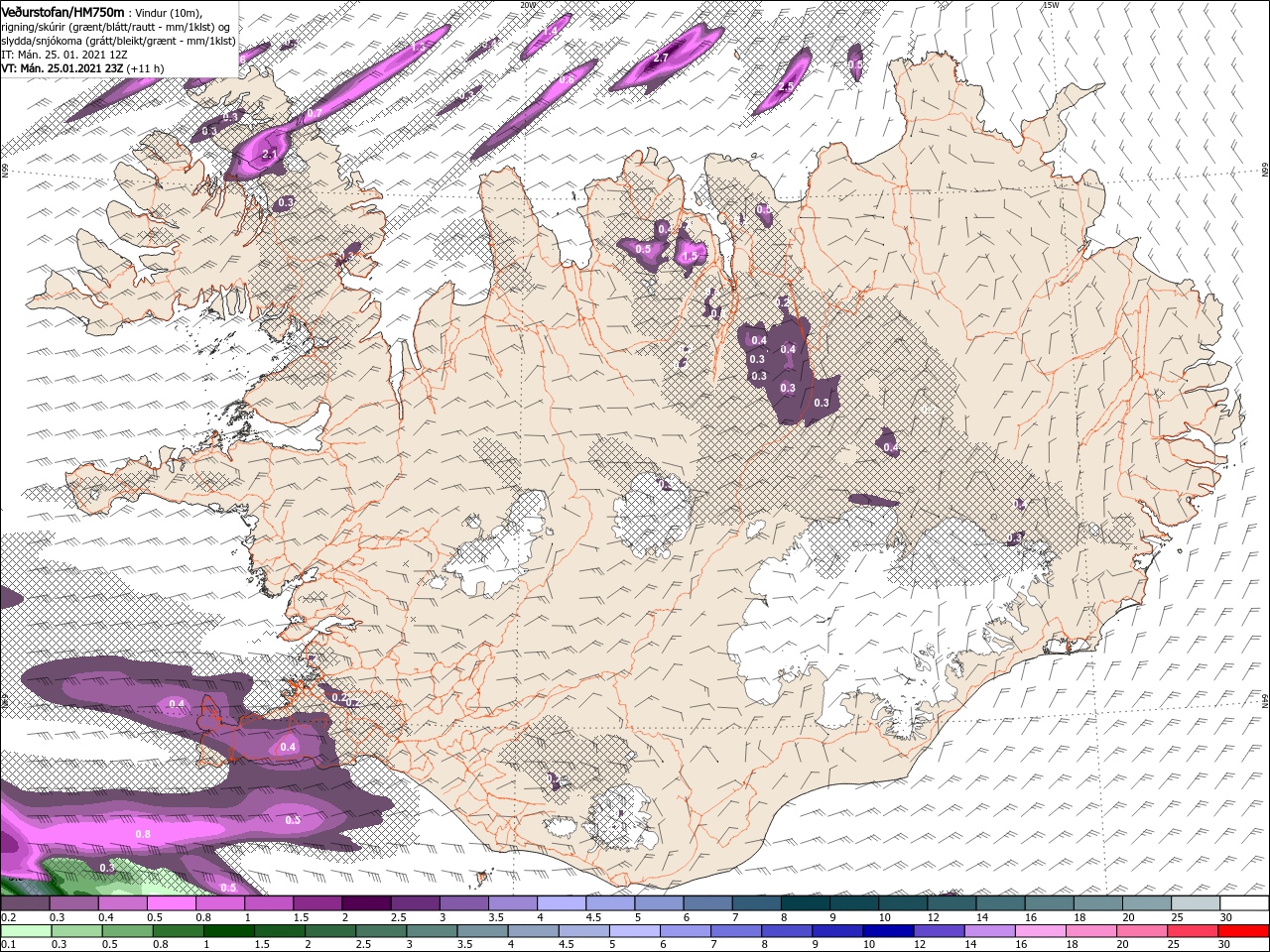
Task: Click the bright pink 0.5 snow legend swatch
Action: click(171, 903)
